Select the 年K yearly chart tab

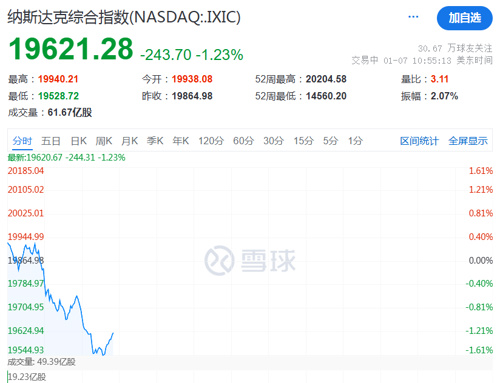click(181, 141)
